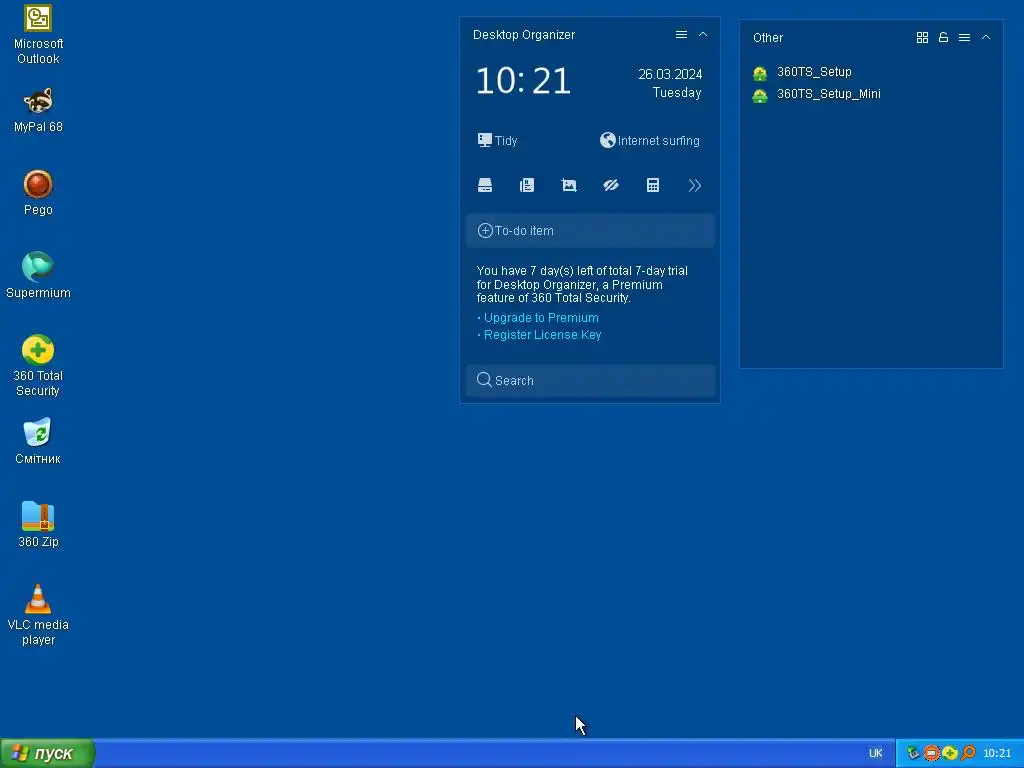Image resolution: width=1024 pixels, height=768 pixels.
Task: Click the Internet surfing button
Action: point(650,140)
